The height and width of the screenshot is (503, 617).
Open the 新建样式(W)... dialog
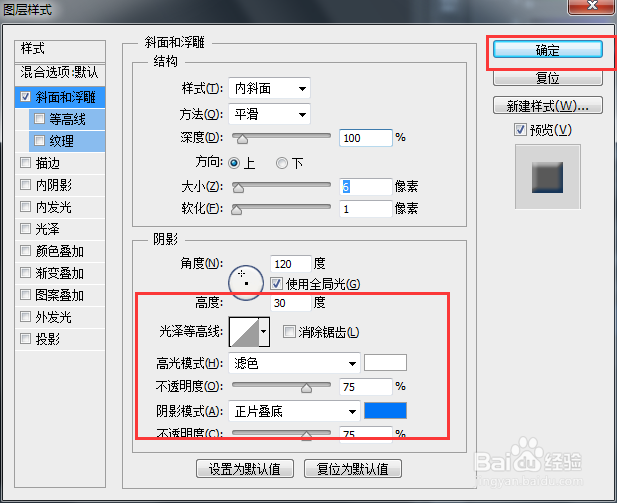tap(547, 105)
